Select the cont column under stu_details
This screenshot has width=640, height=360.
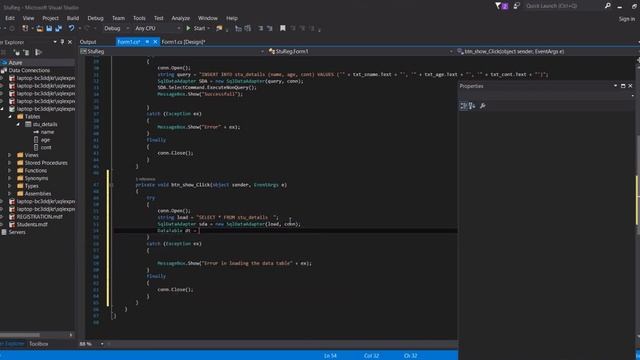point(46,148)
